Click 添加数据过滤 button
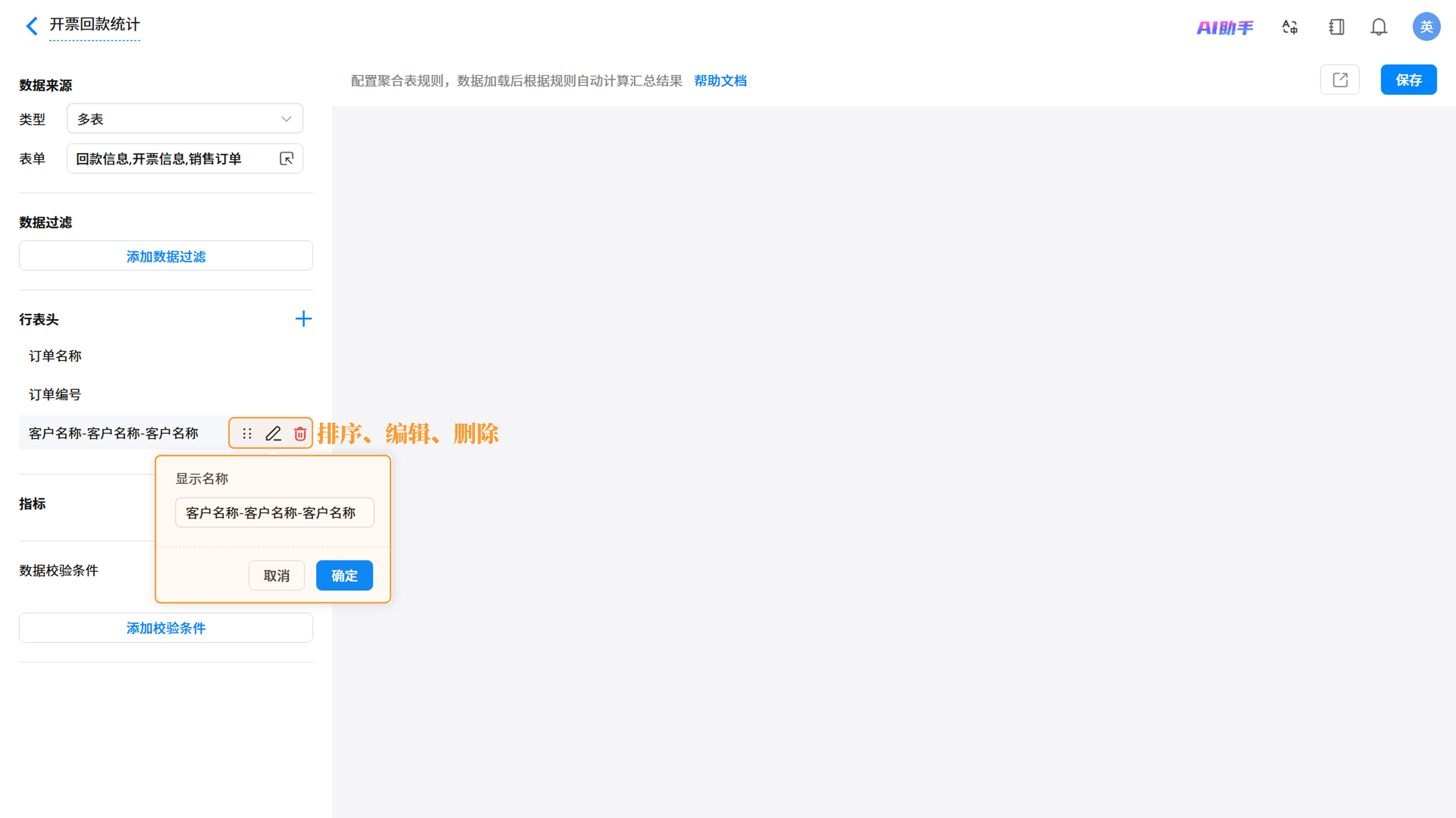 [166, 256]
